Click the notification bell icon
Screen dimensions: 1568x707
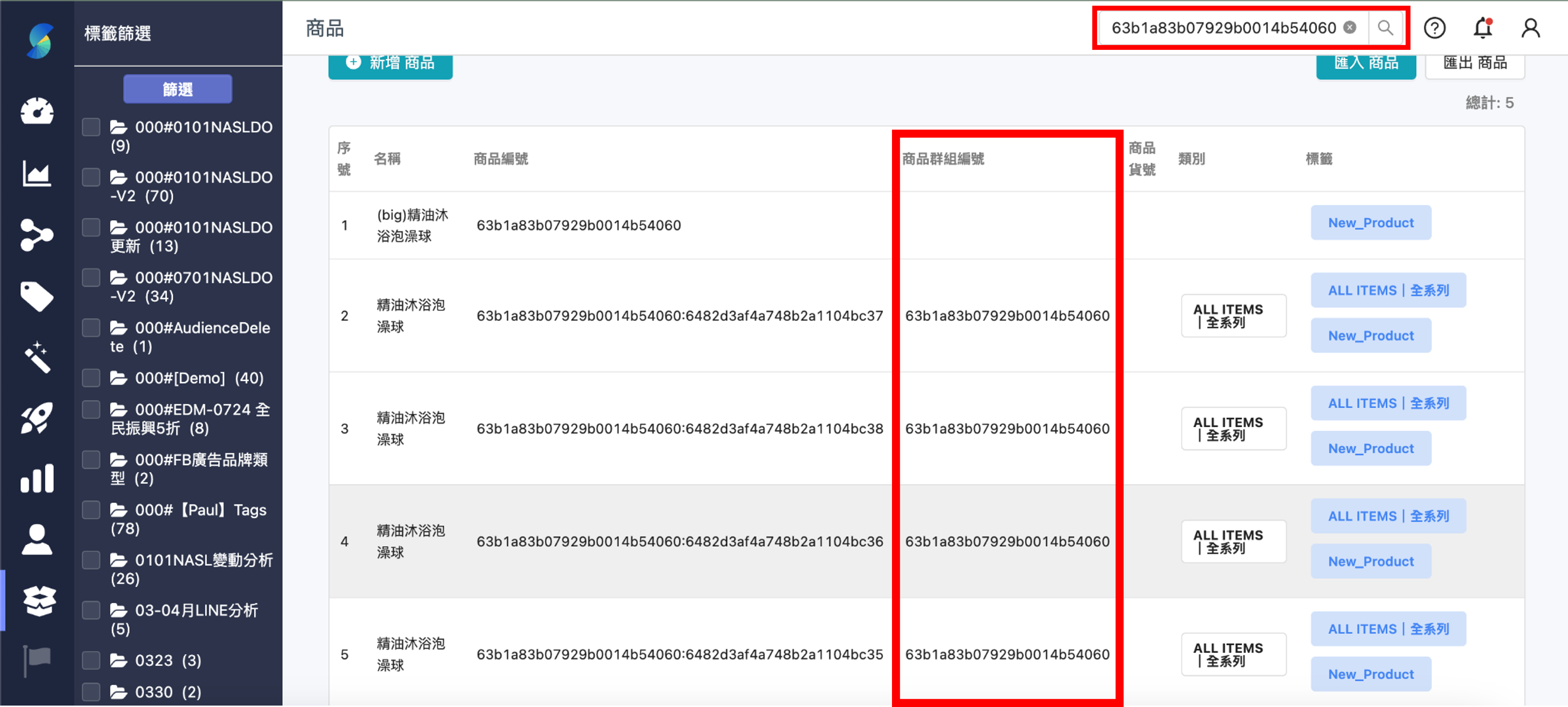1482,28
